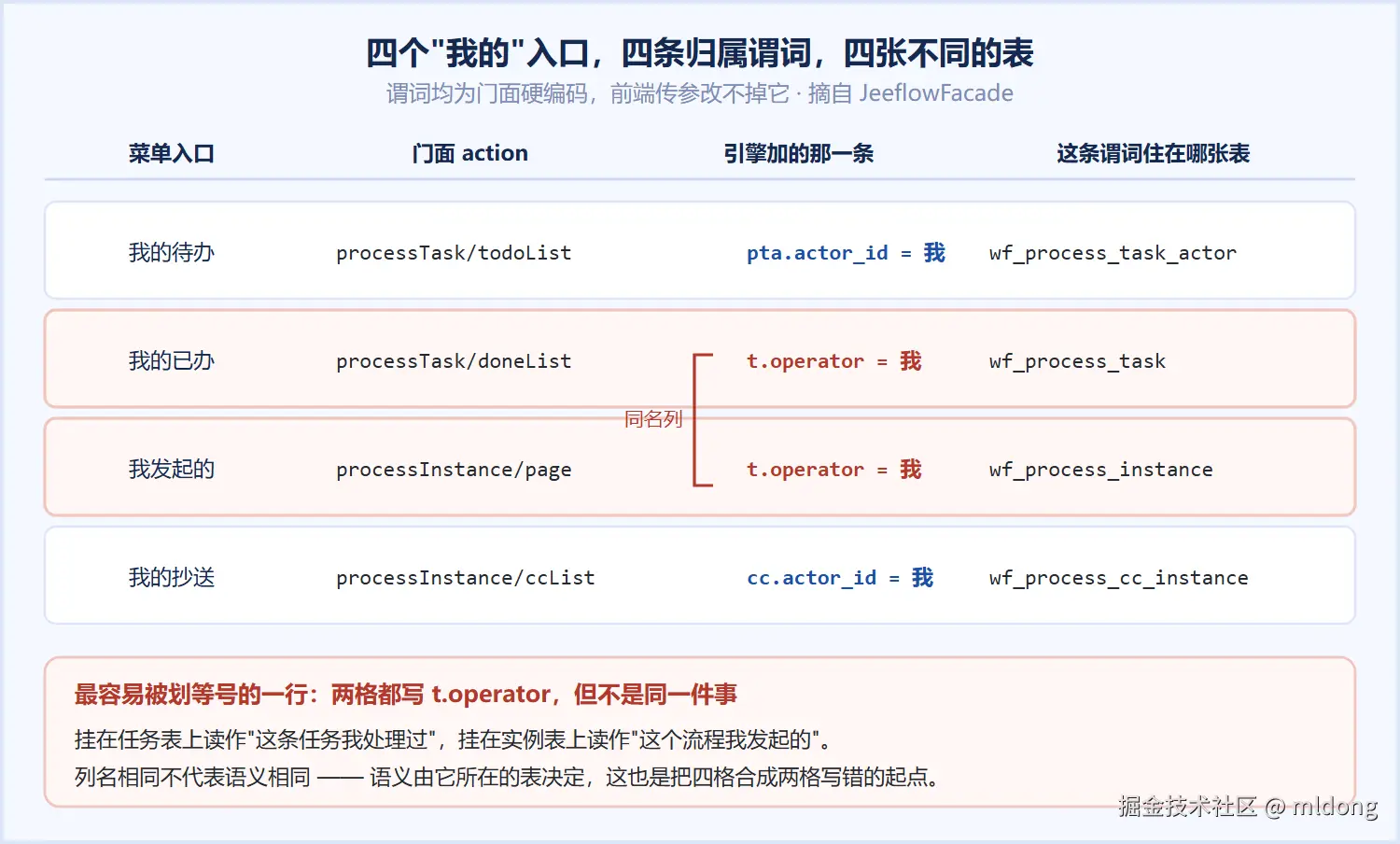Screen dimensions: 1400x844
Task: Click the red heading 最容易被划等号的一行
Action: (x=406, y=695)
